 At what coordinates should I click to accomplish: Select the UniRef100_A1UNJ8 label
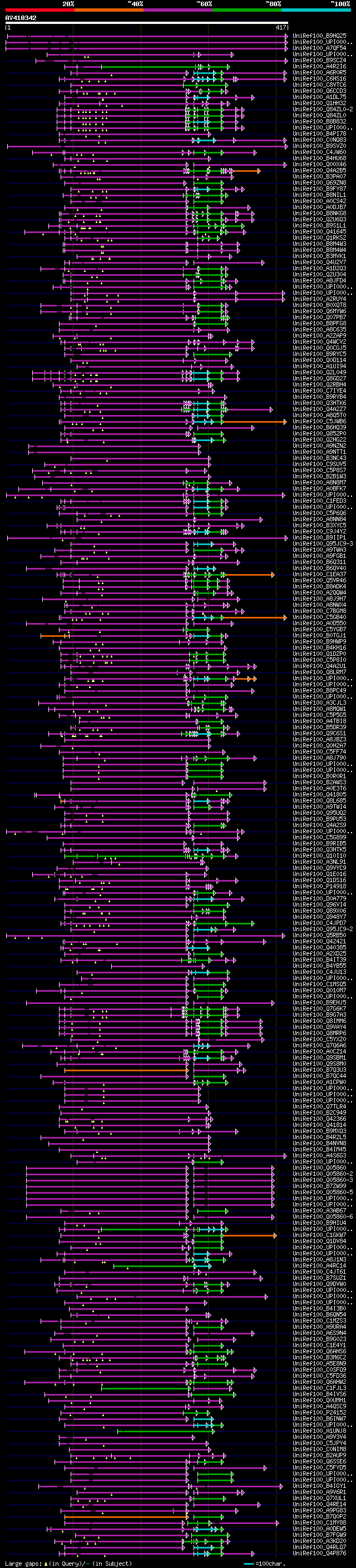pos(319,1430)
